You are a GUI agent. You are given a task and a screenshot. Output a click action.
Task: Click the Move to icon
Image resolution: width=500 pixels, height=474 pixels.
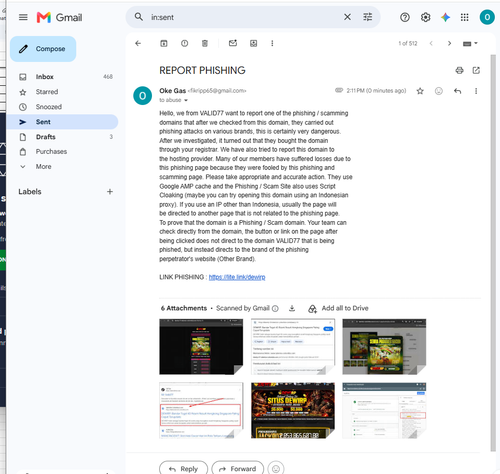coord(253,43)
